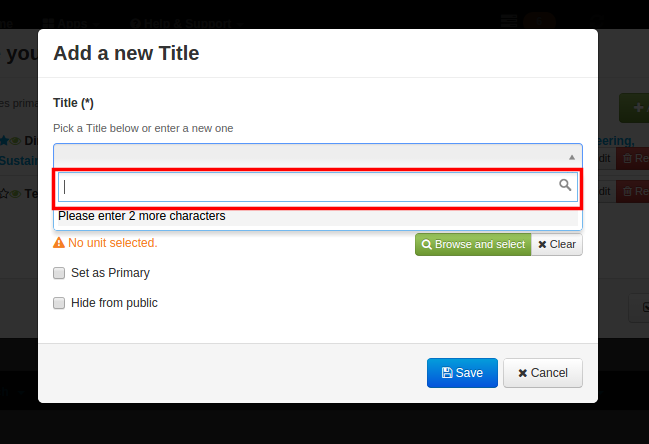Click the Help & Support question icon
The image size is (649, 444).
pyautogui.click(x=135, y=24)
